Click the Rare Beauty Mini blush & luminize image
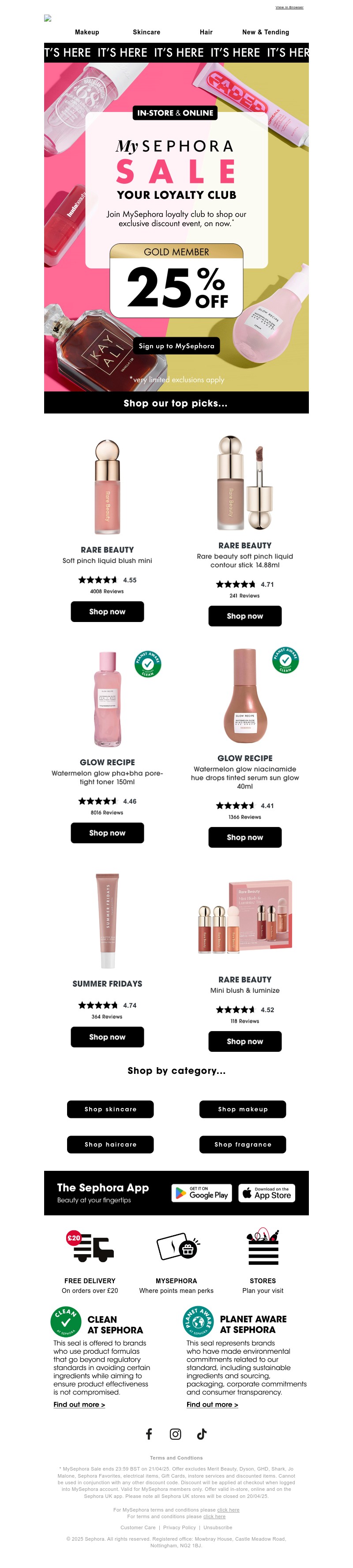The width and height of the screenshot is (353, 1568). pos(245,916)
